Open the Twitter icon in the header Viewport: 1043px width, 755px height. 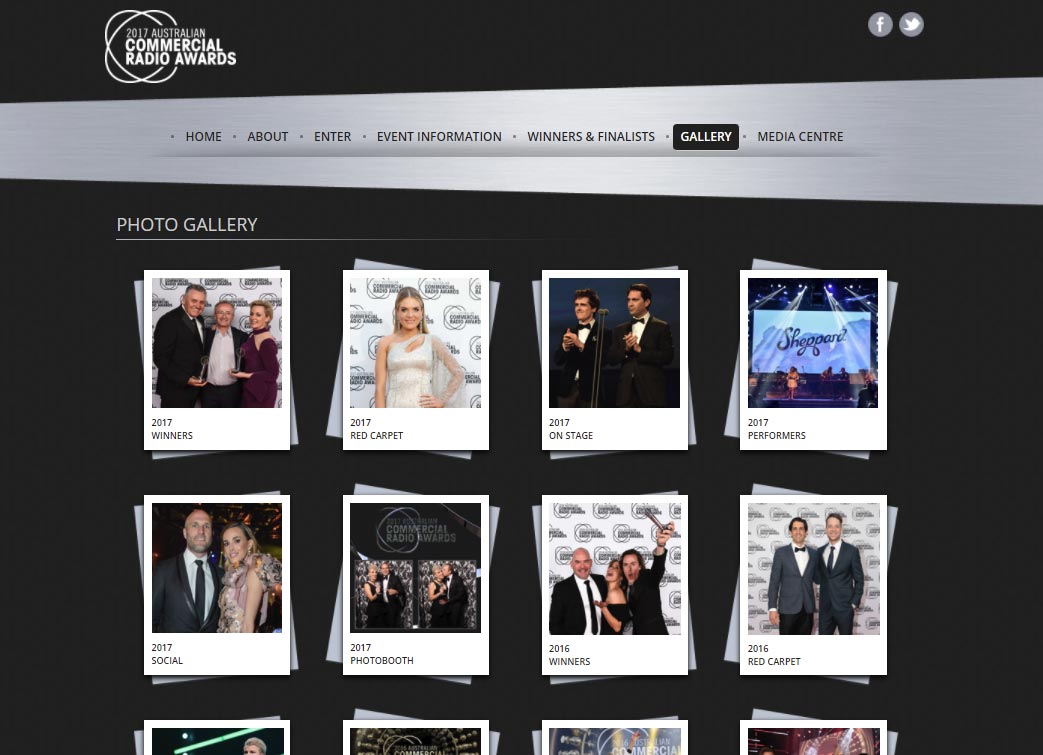click(911, 24)
